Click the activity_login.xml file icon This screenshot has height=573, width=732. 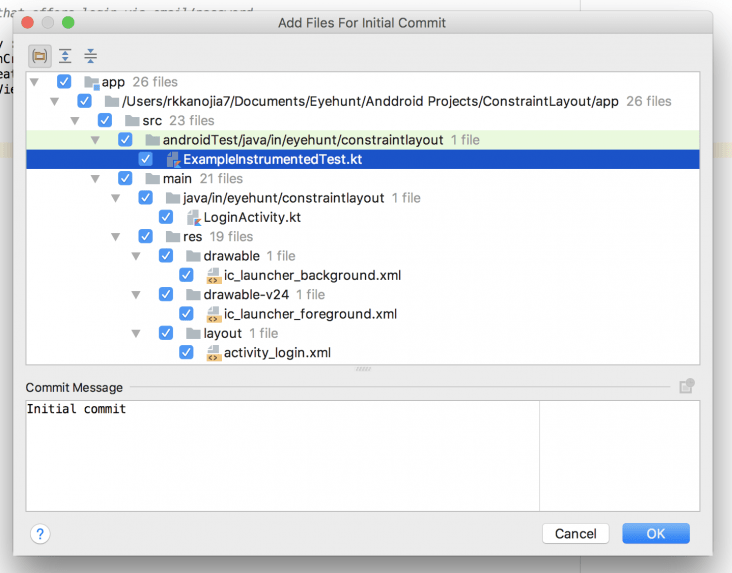[214, 353]
